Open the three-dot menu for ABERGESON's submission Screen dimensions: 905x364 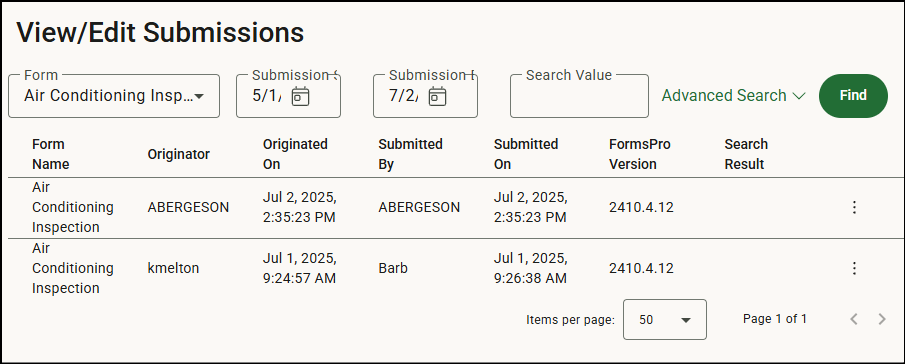click(x=855, y=208)
